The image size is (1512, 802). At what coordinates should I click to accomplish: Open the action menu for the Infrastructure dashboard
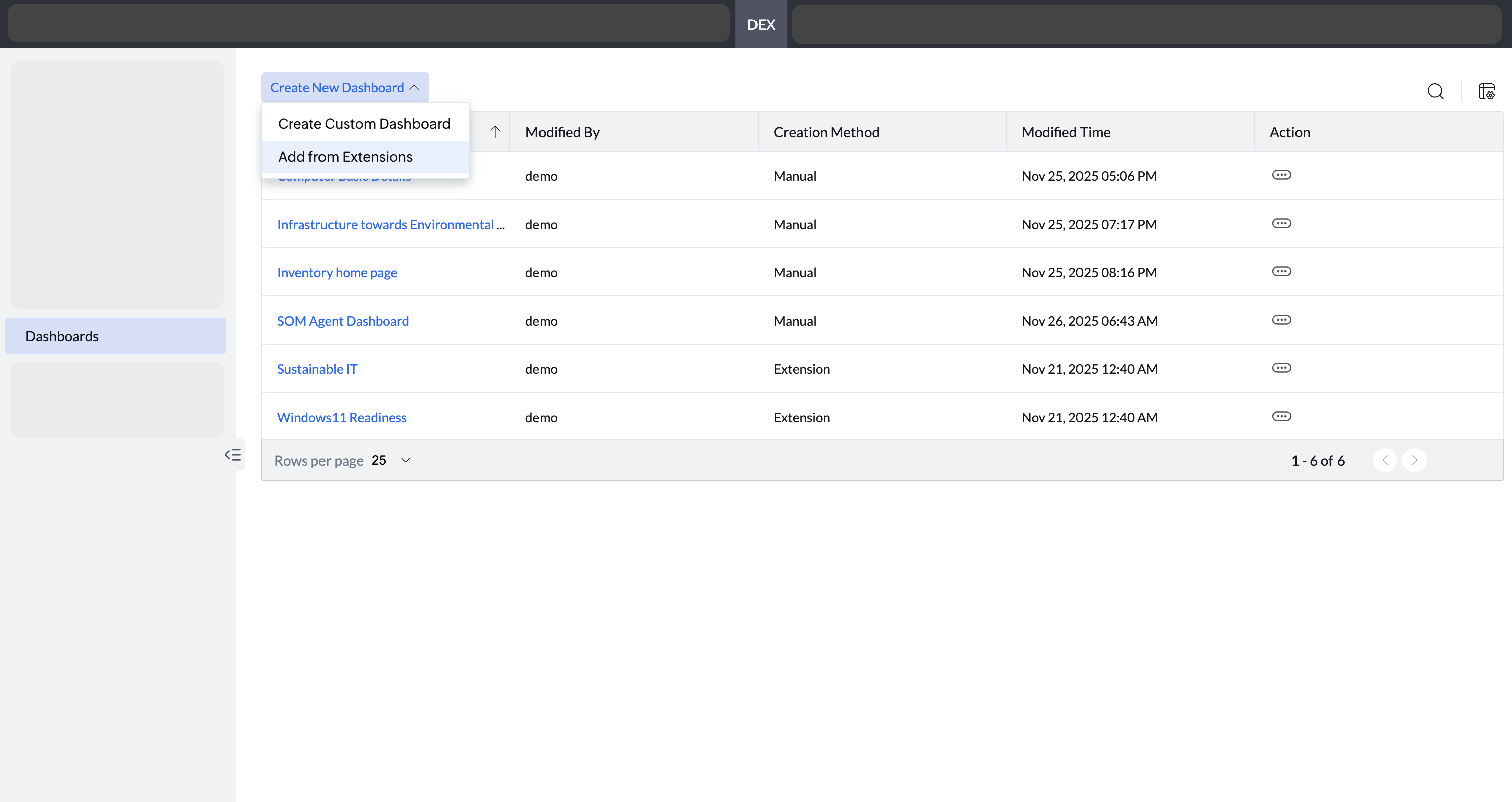pos(1281,224)
